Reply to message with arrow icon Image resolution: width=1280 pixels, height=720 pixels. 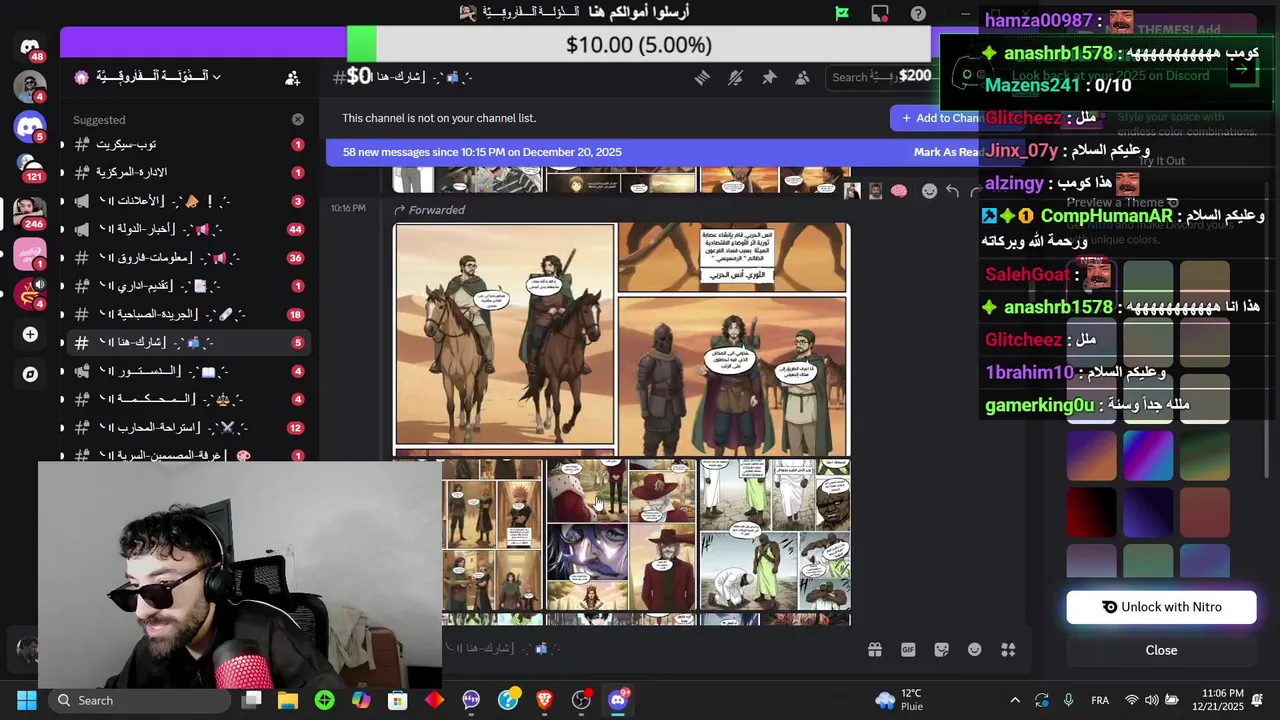tap(953, 191)
